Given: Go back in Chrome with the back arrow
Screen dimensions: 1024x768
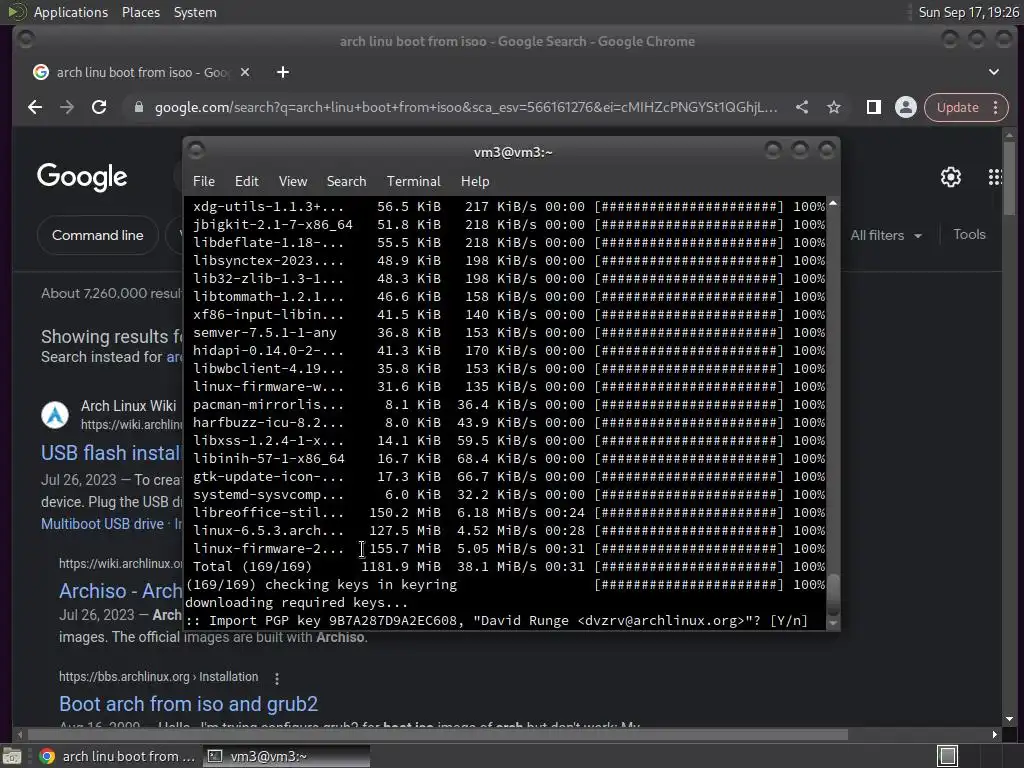Looking at the screenshot, I should 35,107.
